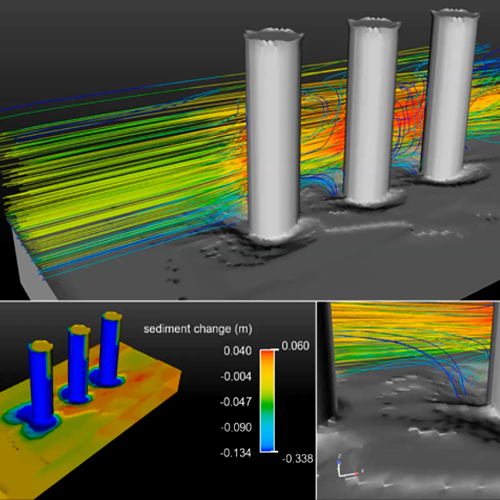500x500 pixels.
Task: Click the "sediment change (m)" legend title
Action: coord(198,329)
